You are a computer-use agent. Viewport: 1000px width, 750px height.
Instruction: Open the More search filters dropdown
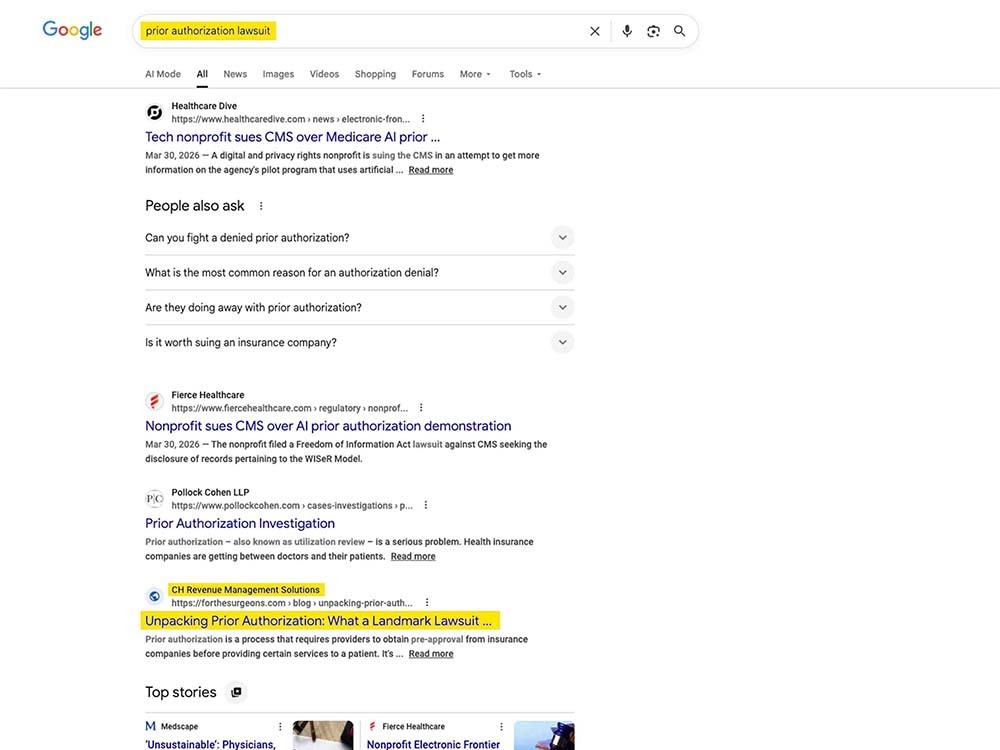point(475,74)
